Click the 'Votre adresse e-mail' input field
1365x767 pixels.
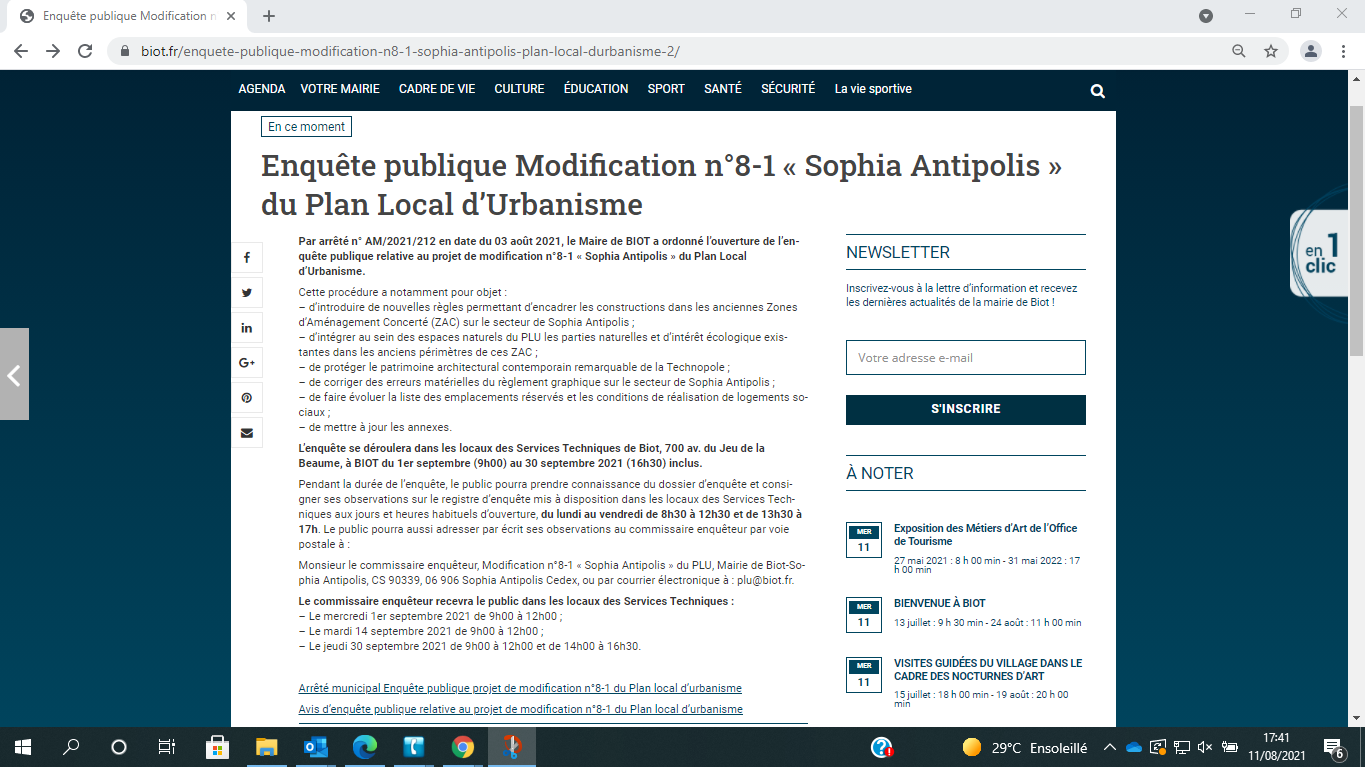pos(965,357)
